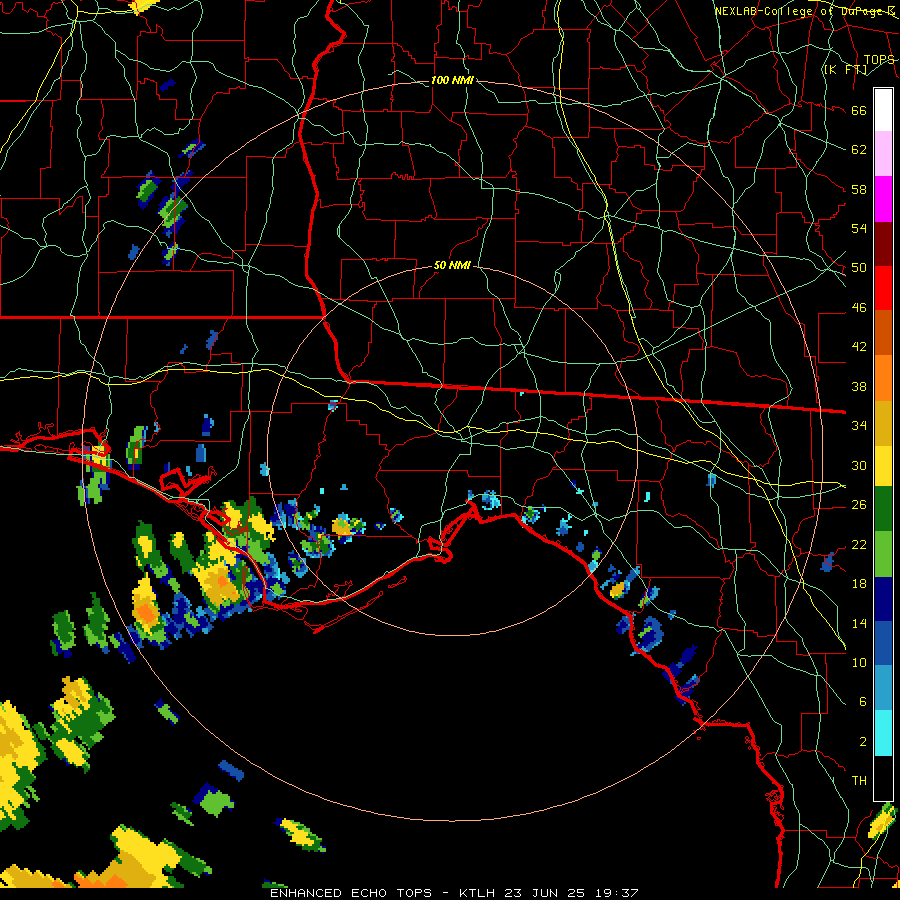Click the 100 NMI range ring label
The image size is (900, 900).
pyautogui.click(x=452, y=80)
